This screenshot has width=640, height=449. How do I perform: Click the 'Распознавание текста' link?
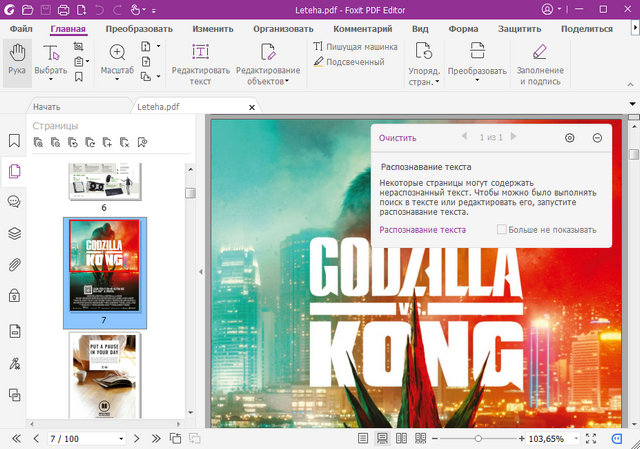click(422, 230)
